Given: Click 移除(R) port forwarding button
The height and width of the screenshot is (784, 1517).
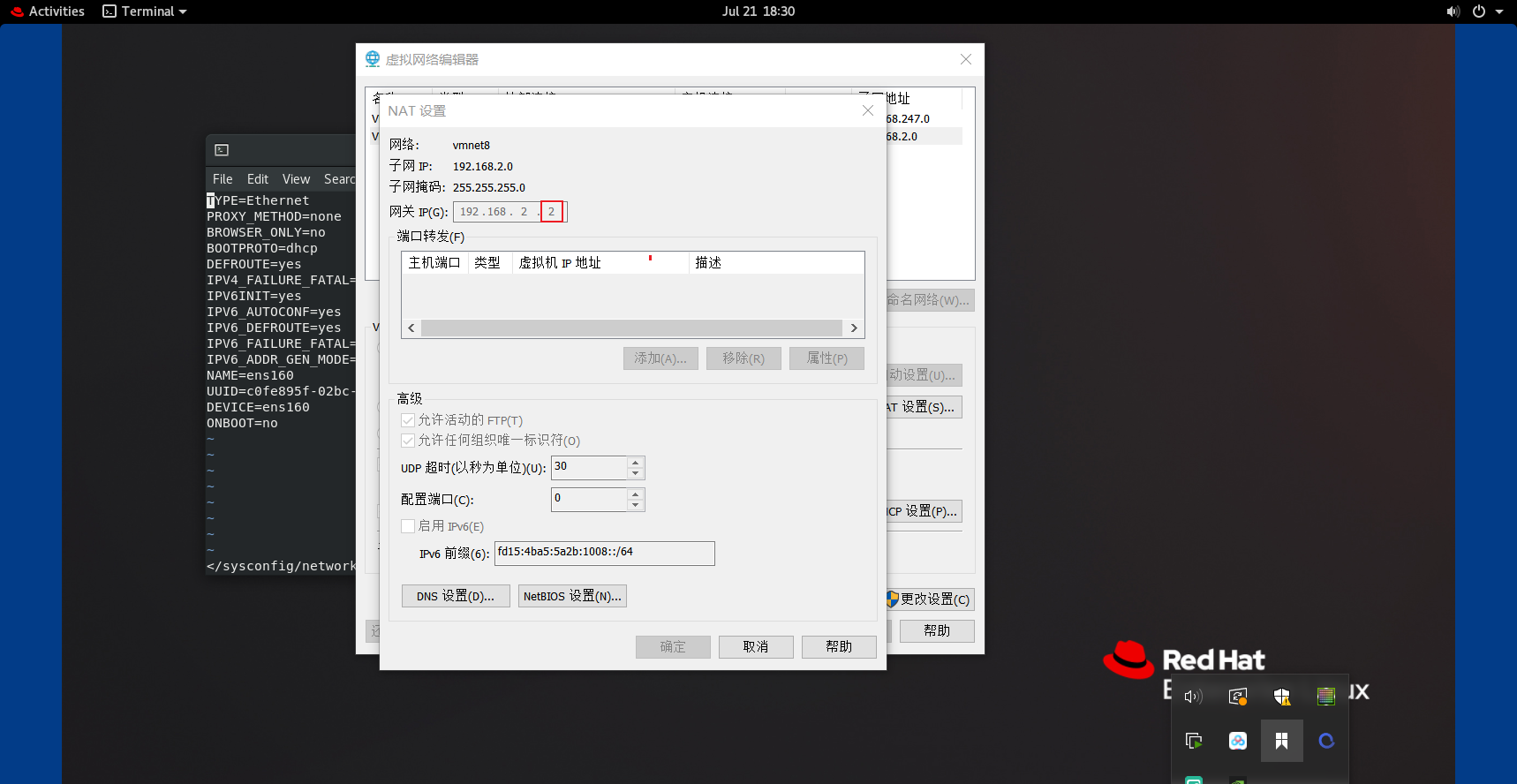Looking at the screenshot, I should [x=743, y=358].
